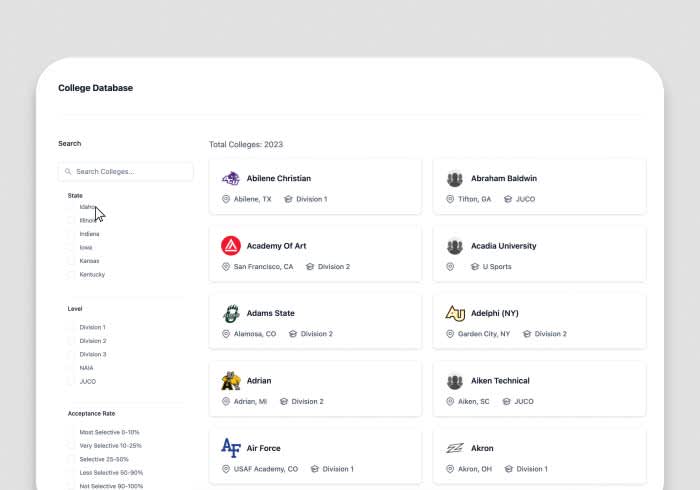Open the Acadia University card
Screen dimensions: 700x490
(x=539, y=254)
